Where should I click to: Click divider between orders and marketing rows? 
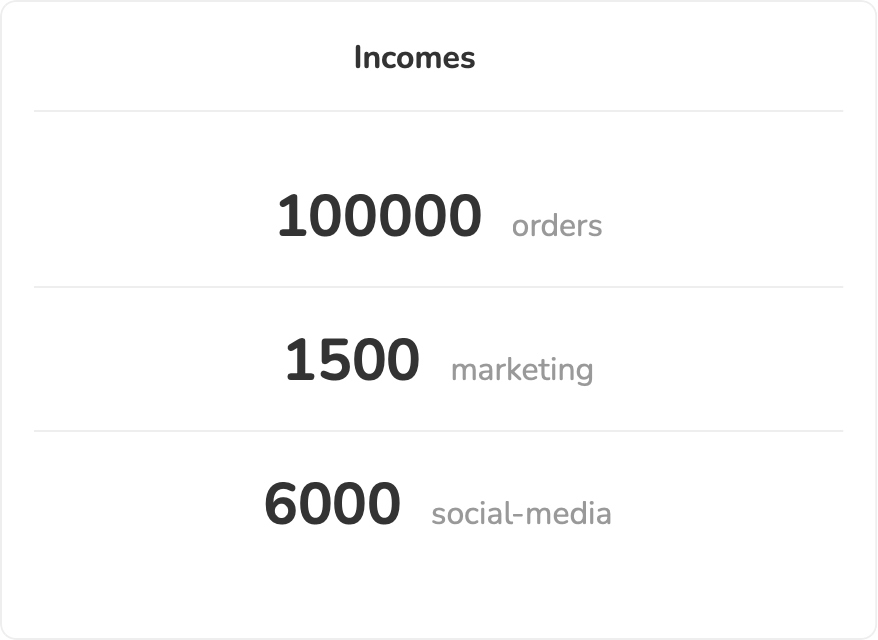(438, 287)
